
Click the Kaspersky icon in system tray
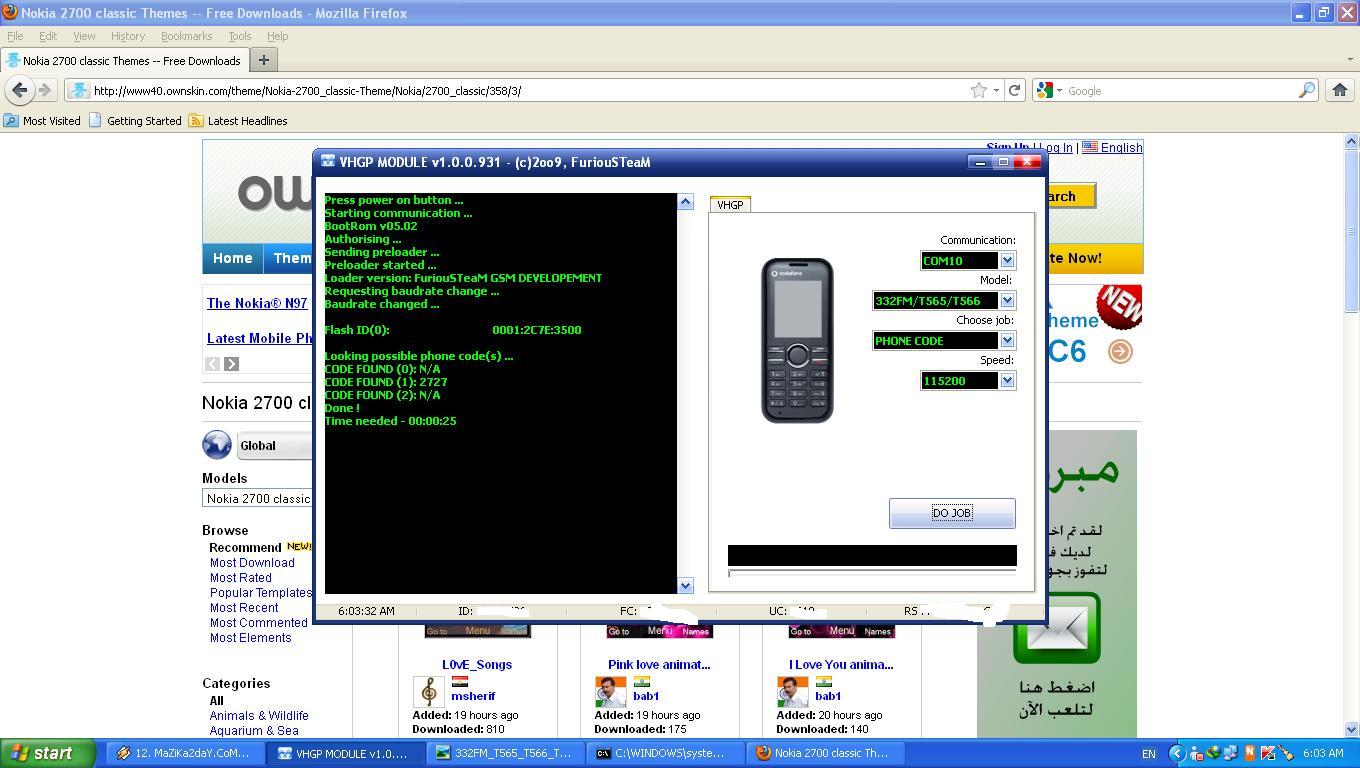[x=1269, y=753]
